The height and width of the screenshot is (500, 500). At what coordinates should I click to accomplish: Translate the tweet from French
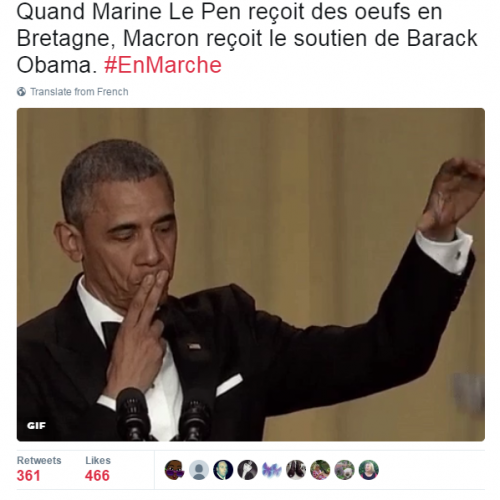point(79,92)
